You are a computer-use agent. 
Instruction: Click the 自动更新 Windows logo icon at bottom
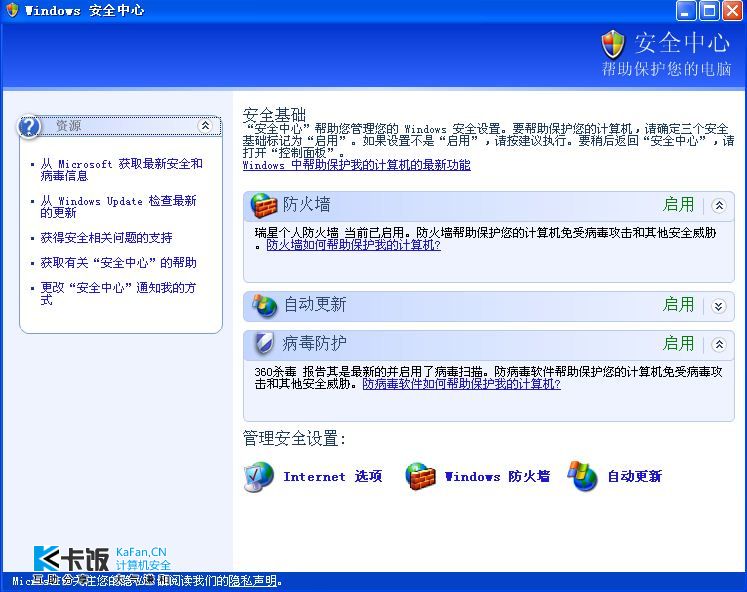coord(582,476)
